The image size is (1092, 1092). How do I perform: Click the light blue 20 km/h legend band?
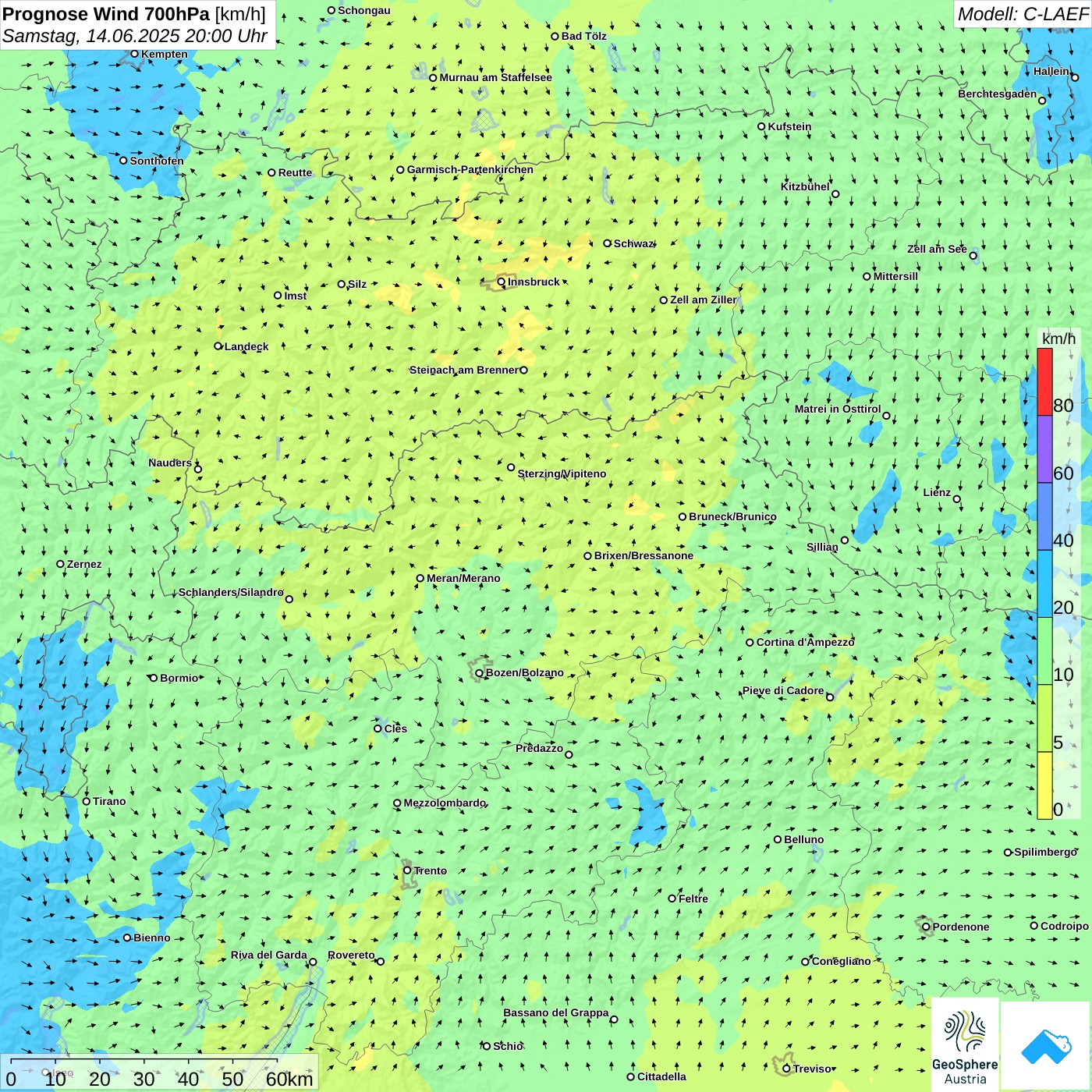[x=1044, y=584]
